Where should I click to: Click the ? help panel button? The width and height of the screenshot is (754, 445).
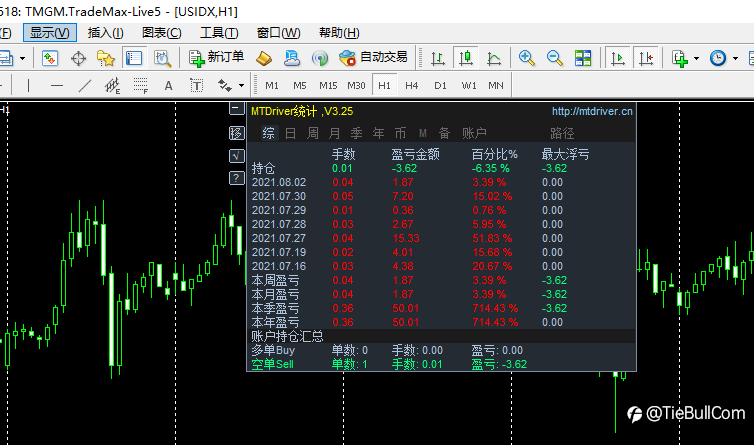pyautogui.click(x=237, y=178)
